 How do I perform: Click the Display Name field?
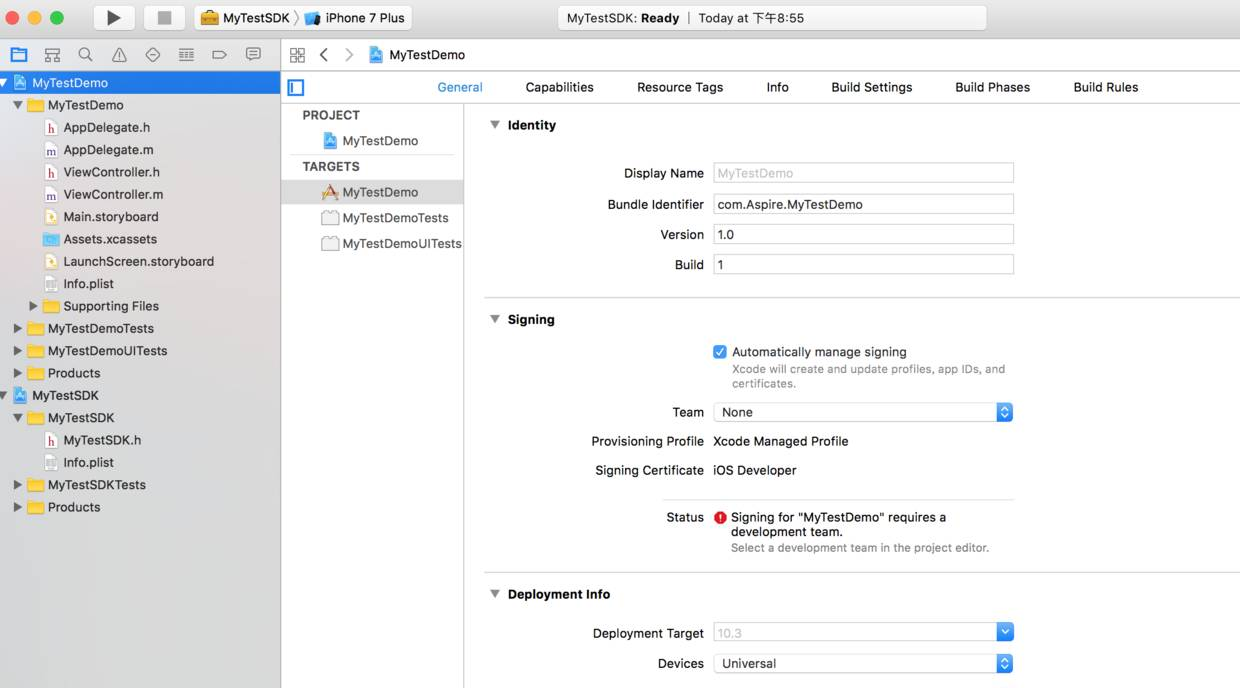[863, 173]
